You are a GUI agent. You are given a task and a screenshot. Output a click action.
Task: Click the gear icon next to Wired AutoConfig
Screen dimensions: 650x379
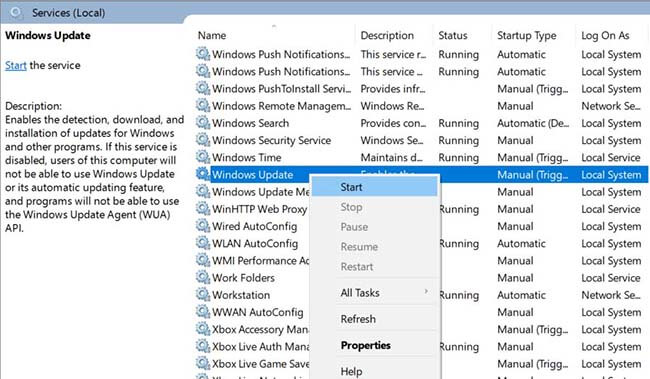[x=203, y=226]
